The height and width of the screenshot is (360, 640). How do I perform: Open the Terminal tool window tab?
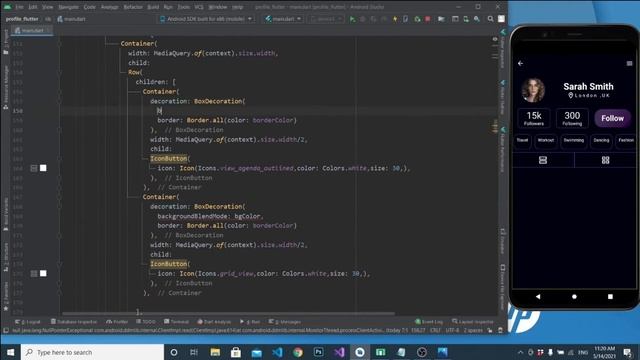point(176,322)
